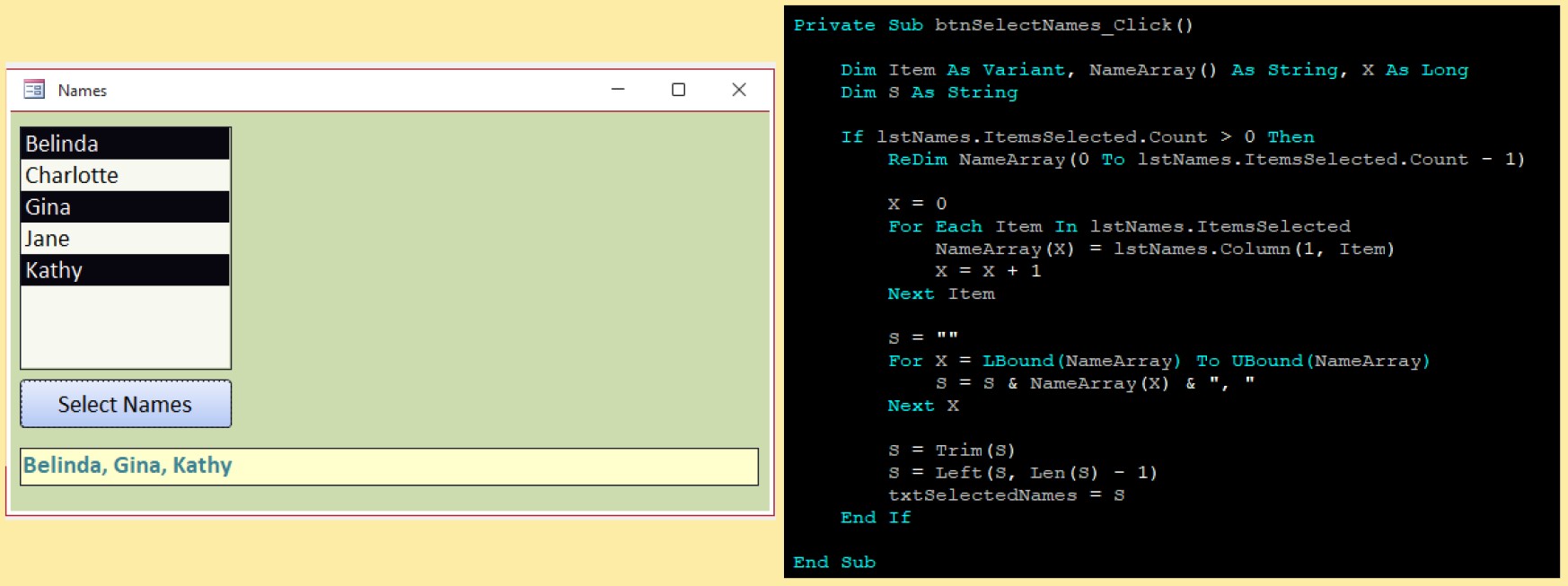Click the End Sub line in code

[x=833, y=563]
